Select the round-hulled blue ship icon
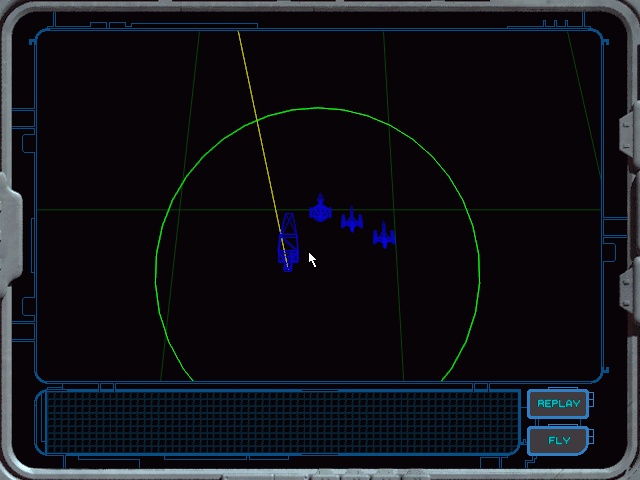This screenshot has height=480, width=640. (320, 209)
